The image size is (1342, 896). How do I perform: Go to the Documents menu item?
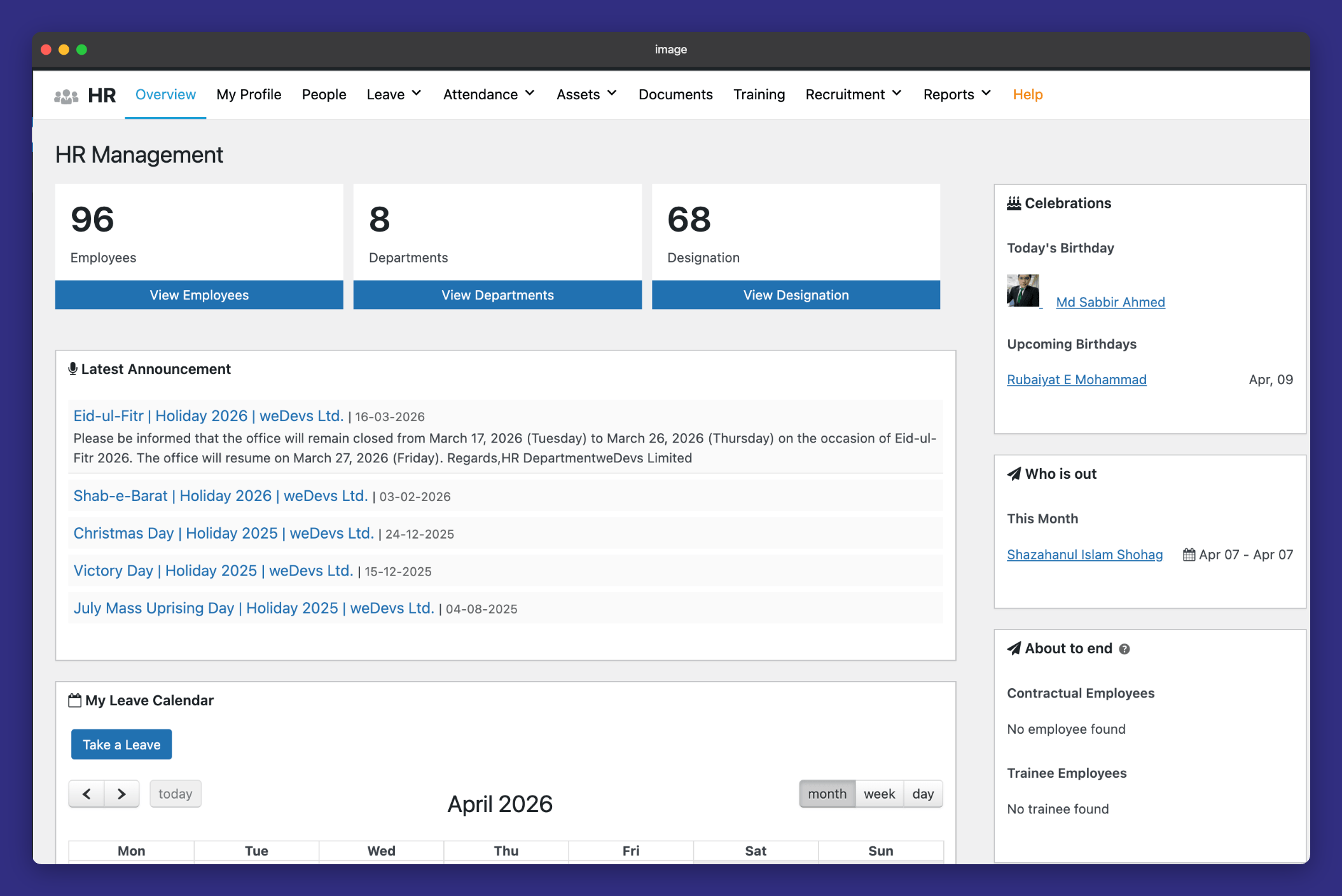(675, 94)
